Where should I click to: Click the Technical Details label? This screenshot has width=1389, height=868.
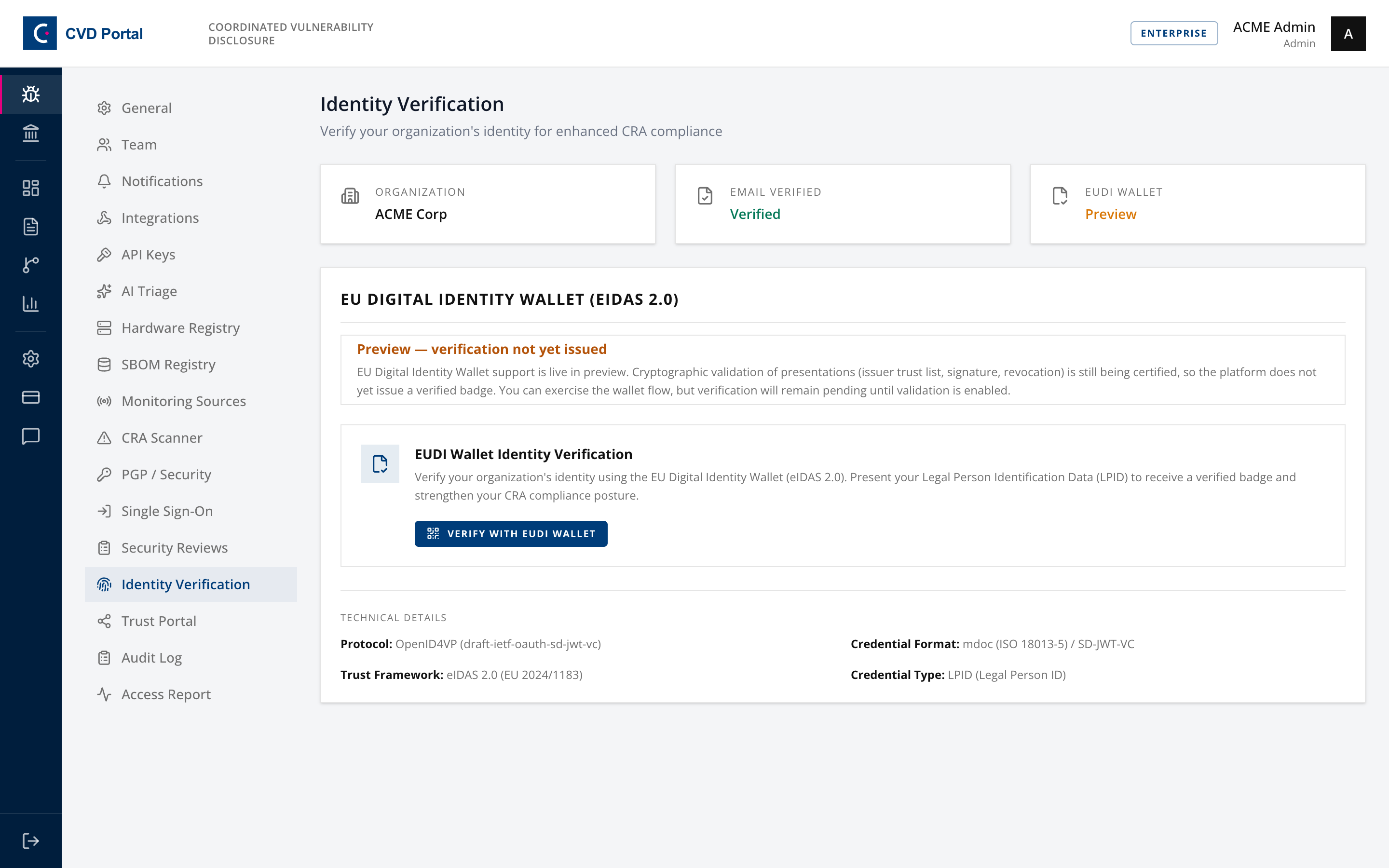(x=393, y=618)
